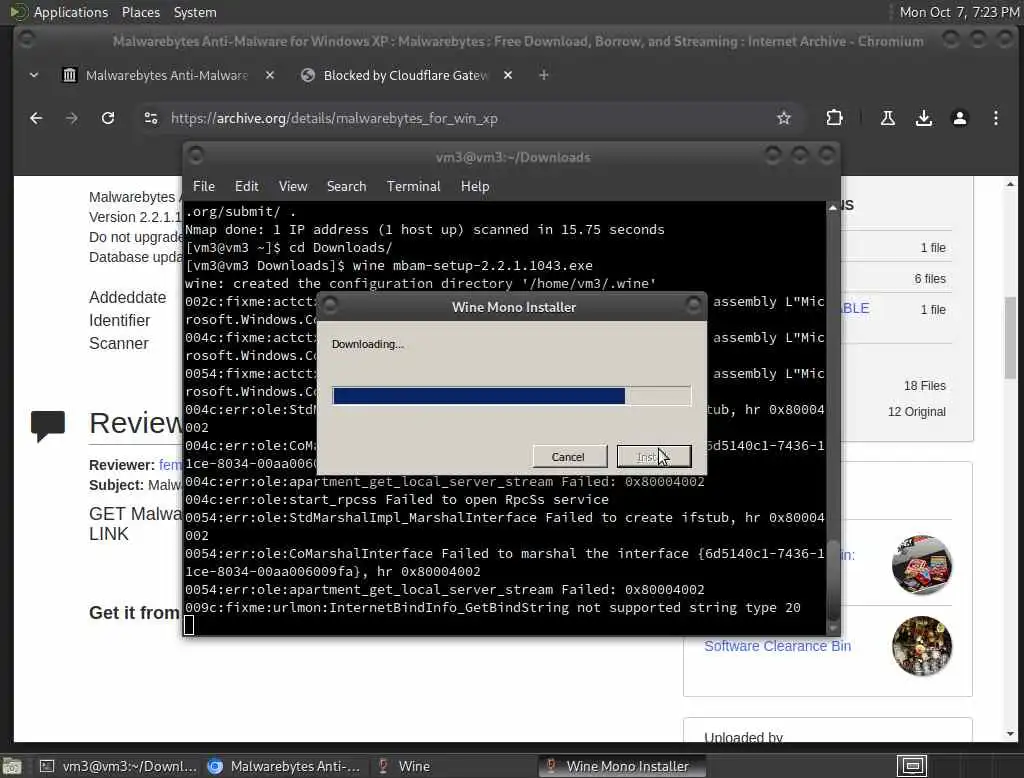Cancel the Wine Mono download

pos(569,457)
